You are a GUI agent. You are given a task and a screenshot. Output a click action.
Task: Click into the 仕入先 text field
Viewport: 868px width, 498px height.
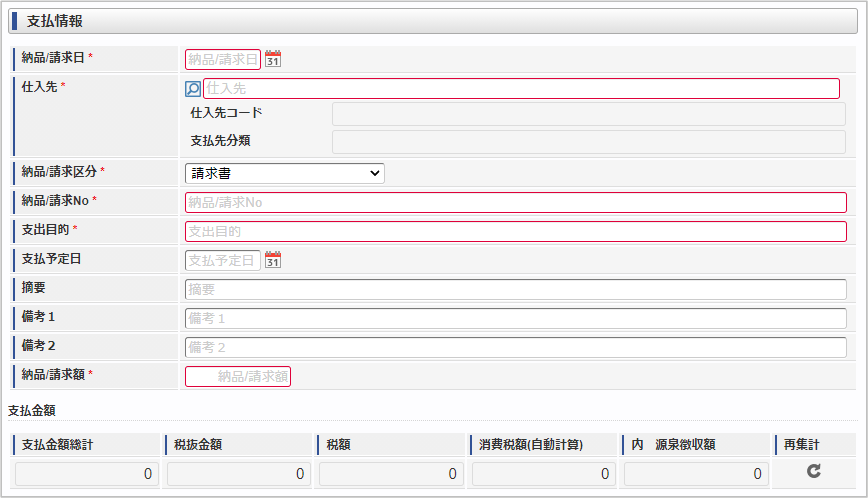521,89
